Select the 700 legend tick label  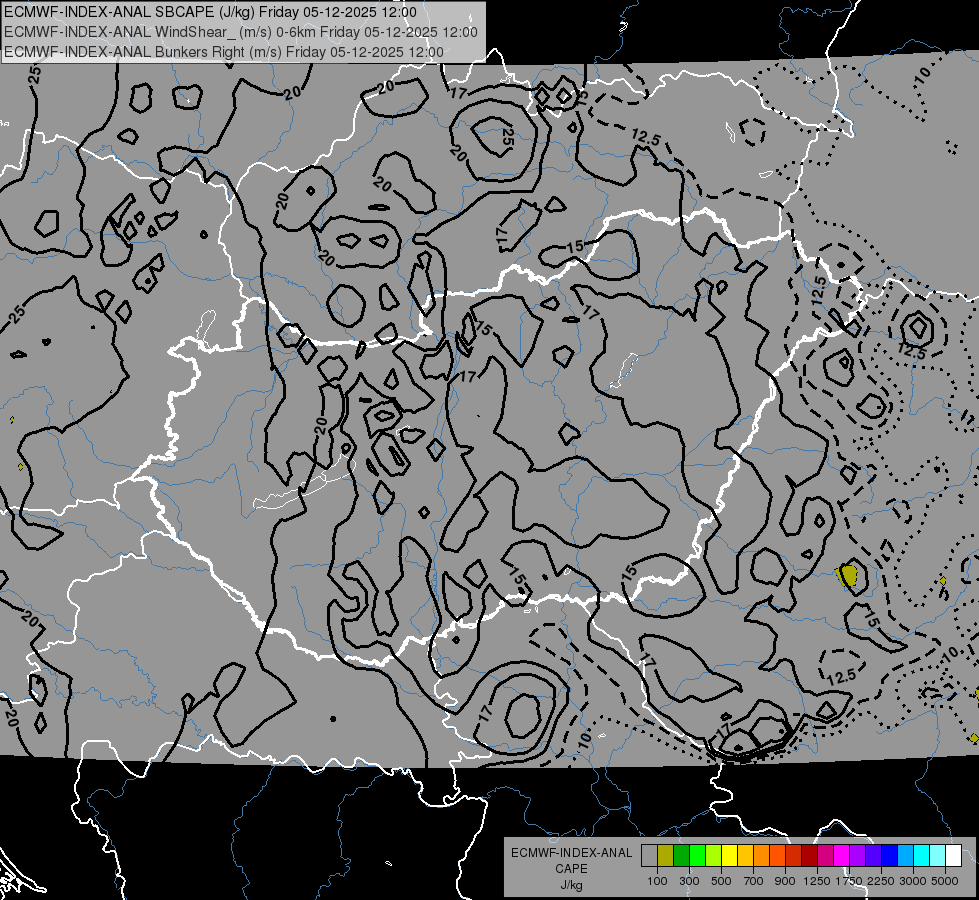[754, 881]
